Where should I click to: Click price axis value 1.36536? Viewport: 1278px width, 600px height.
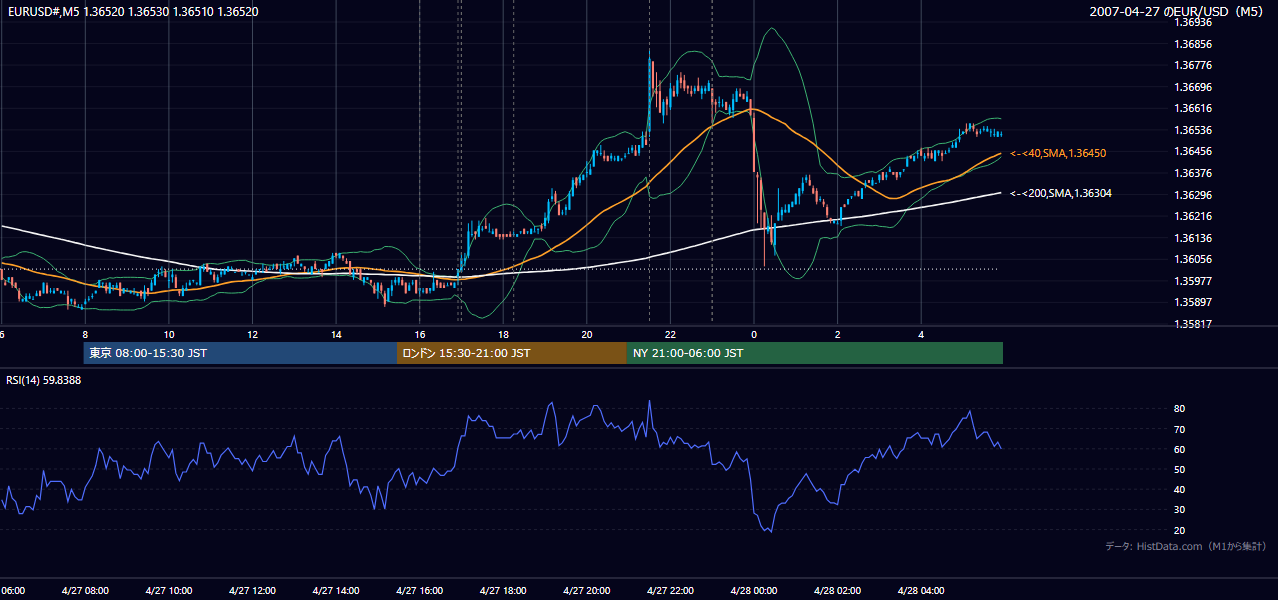[1193, 130]
